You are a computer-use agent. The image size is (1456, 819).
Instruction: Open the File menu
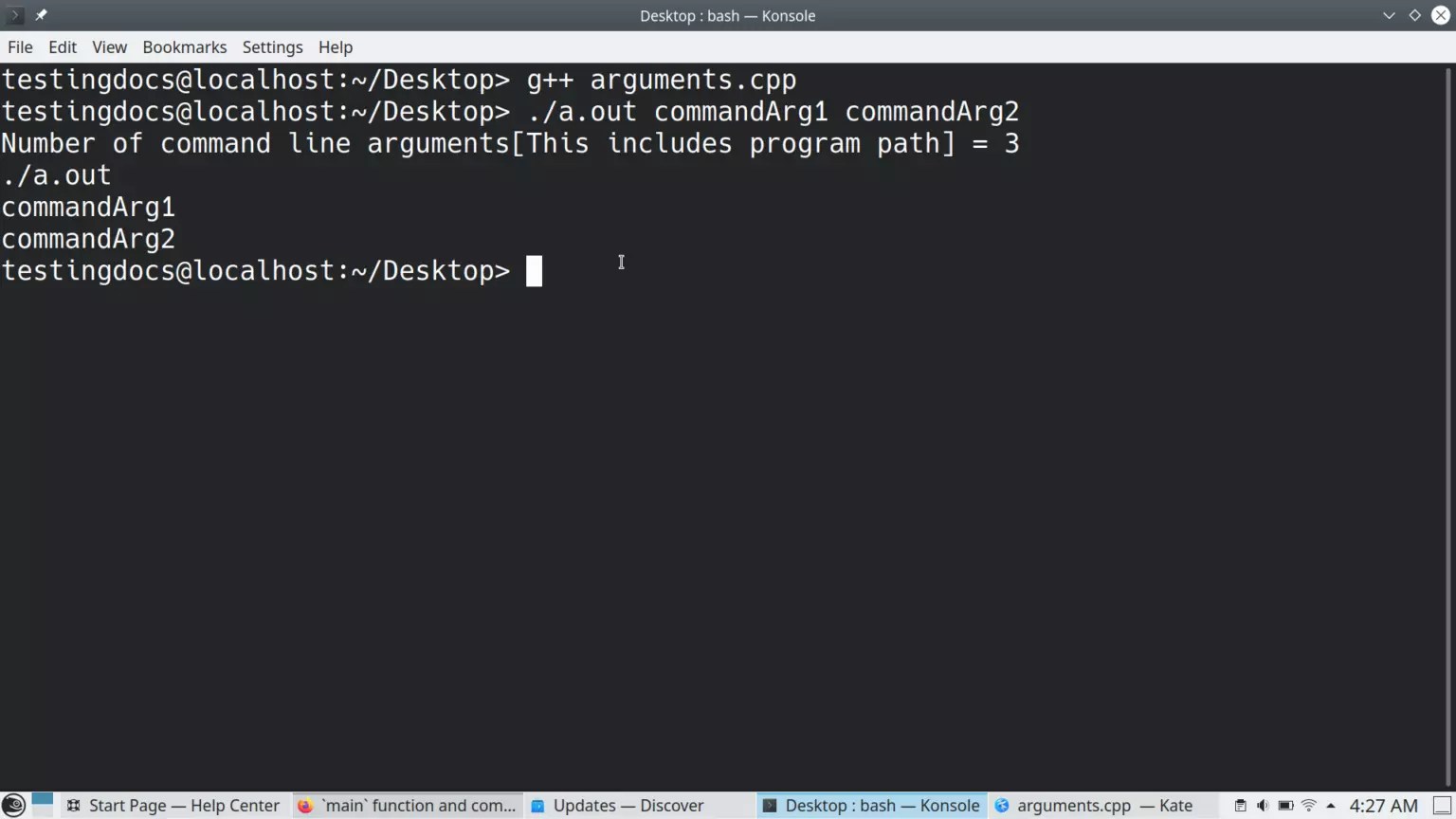[x=19, y=46]
